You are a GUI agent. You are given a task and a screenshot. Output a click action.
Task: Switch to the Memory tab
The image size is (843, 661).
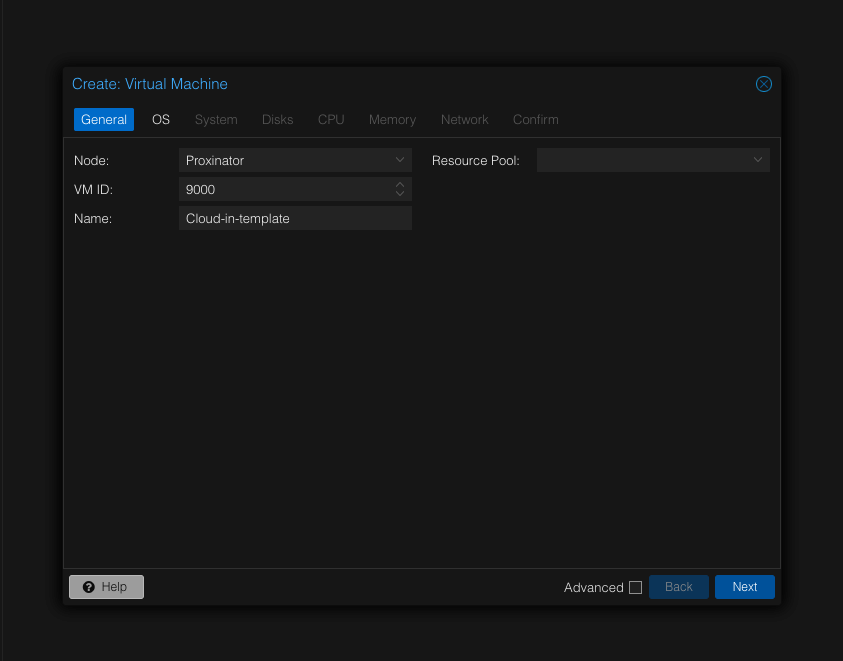click(x=392, y=119)
